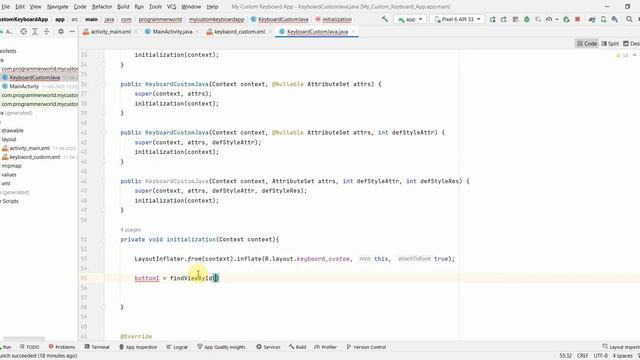Image resolution: width=640 pixels, height=360 pixels.
Task: Click the grayed run-with-coverage icon
Action: tap(538, 19)
